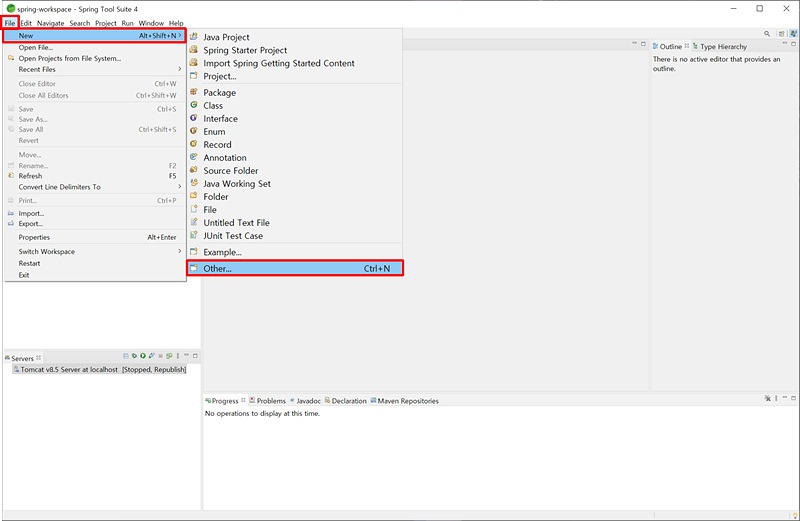This screenshot has width=800, height=521.
Task: Click the purple Interface icon
Action: (194, 118)
